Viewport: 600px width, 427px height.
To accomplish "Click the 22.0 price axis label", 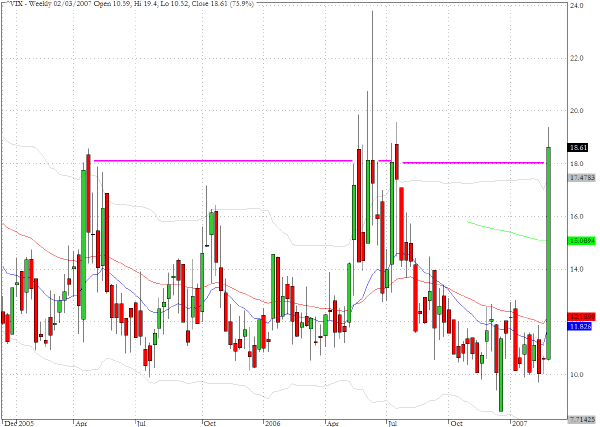I will click(577, 58).
